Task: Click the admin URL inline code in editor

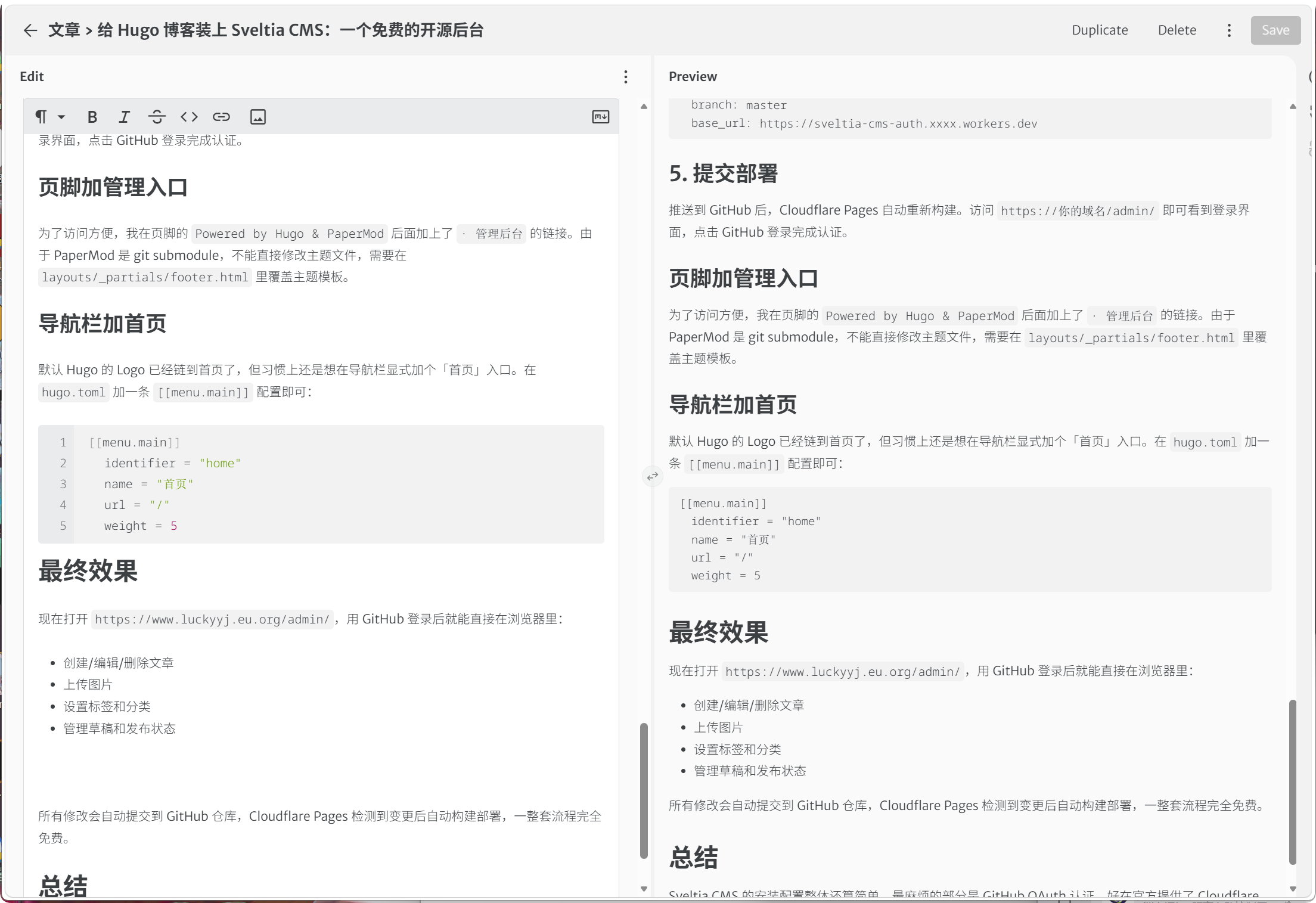Action: [x=212, y=619]
